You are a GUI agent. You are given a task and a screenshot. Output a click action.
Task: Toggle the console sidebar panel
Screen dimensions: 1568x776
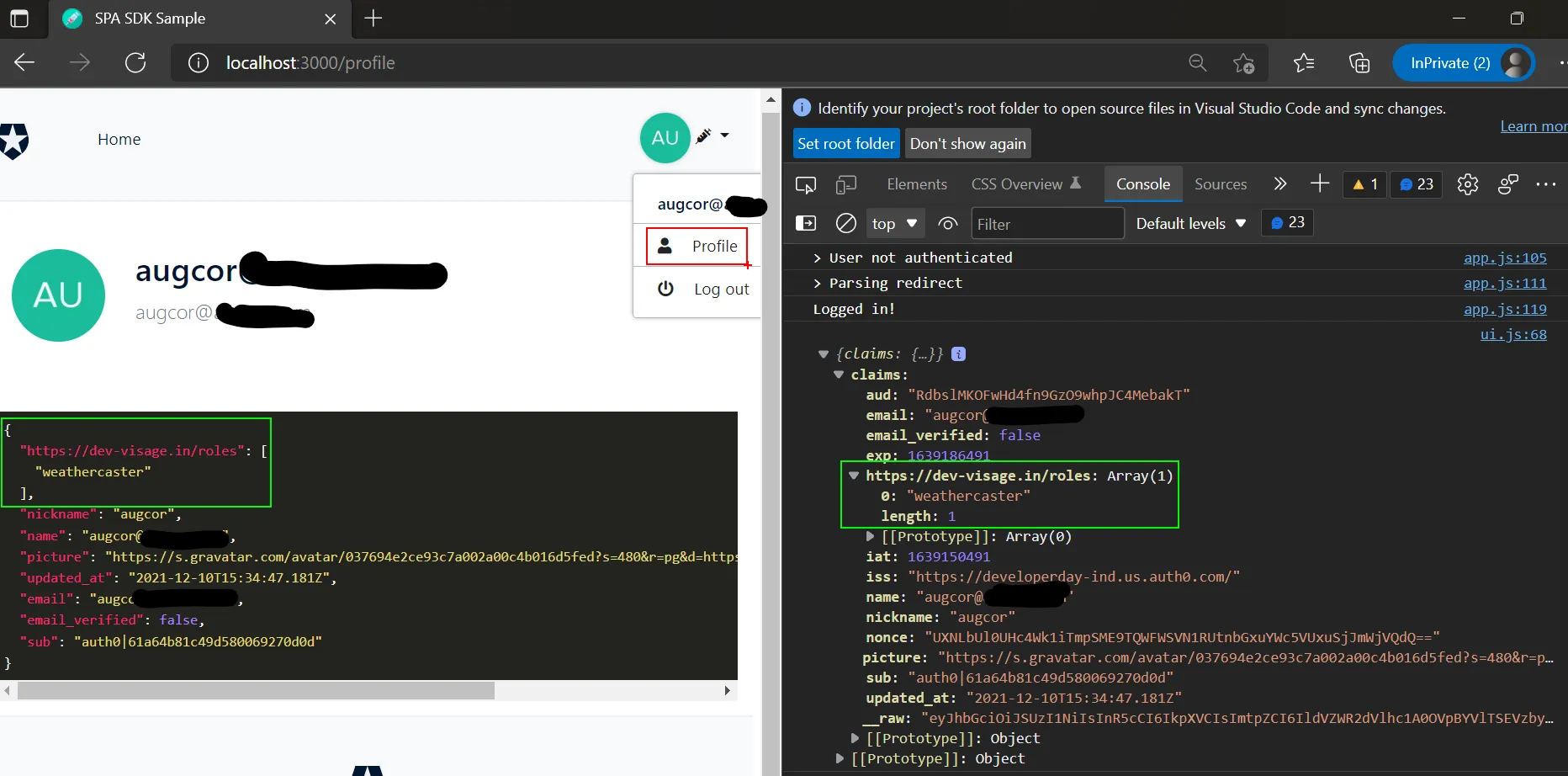(806, 223)
